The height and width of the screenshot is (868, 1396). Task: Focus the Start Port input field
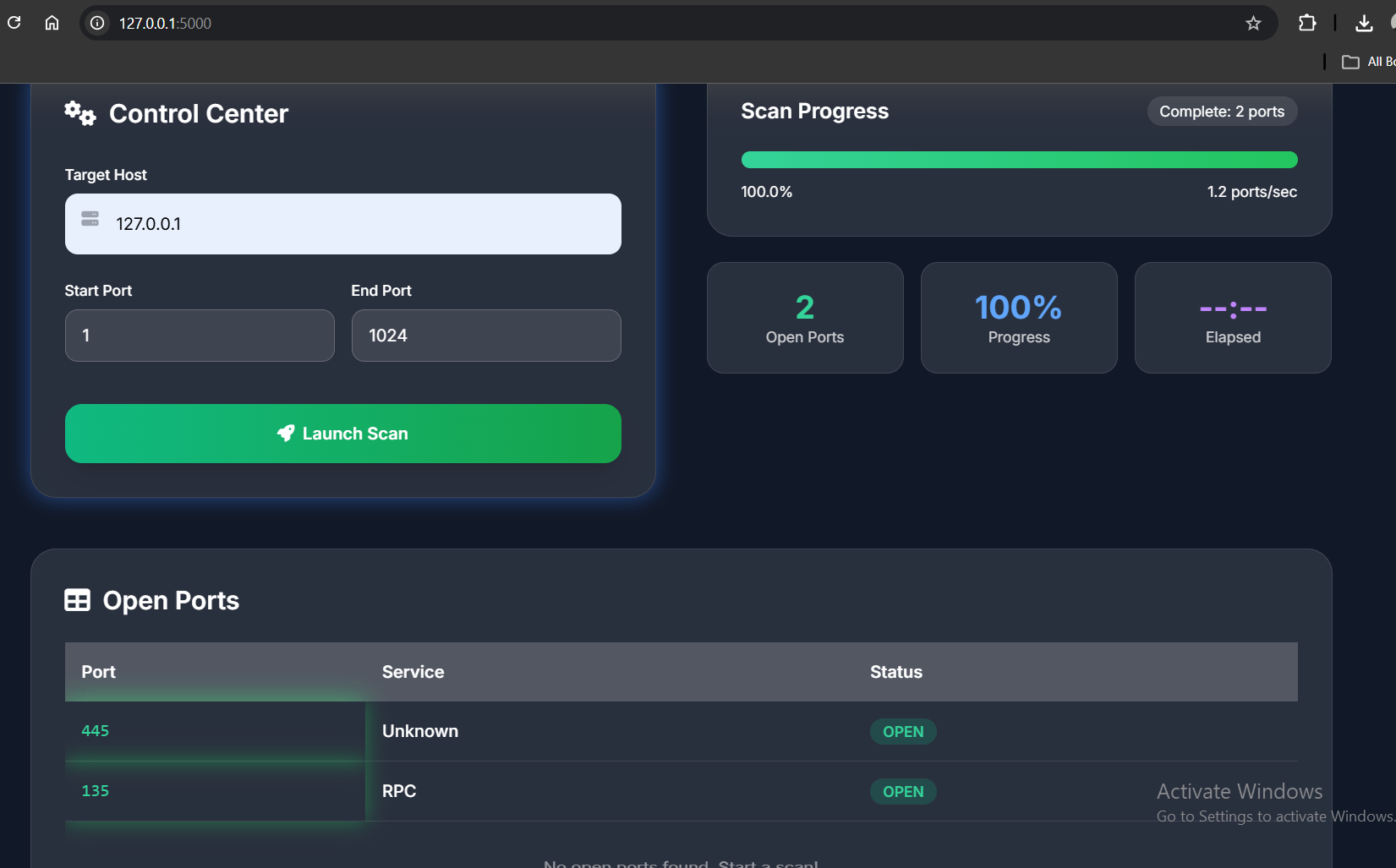click(x=200, y=336)
